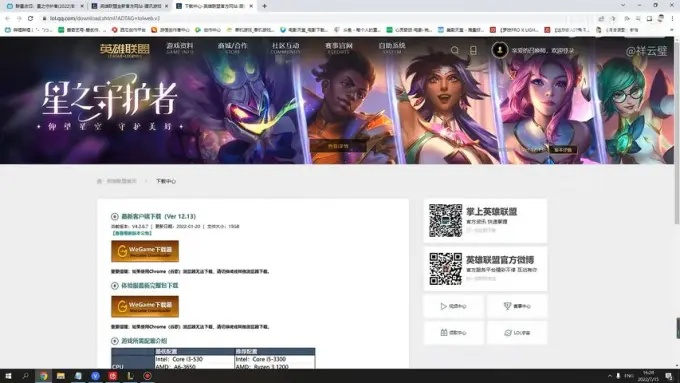Open the 赛事中心 trophy tile
This screenshot has height=383, width=680.
[x=517, y=306]
